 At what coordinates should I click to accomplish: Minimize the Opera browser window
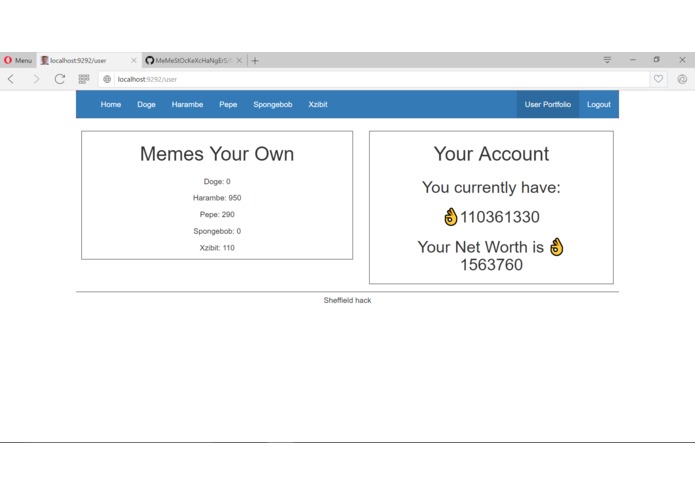[633, 60]
